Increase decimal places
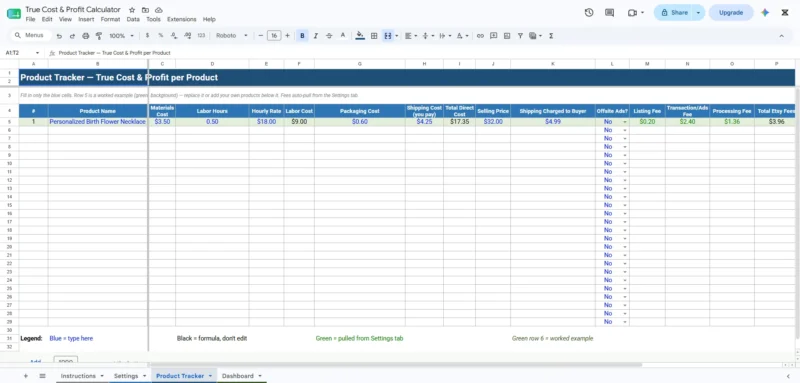This screenshot has height=383, width=800. point(187,36)
